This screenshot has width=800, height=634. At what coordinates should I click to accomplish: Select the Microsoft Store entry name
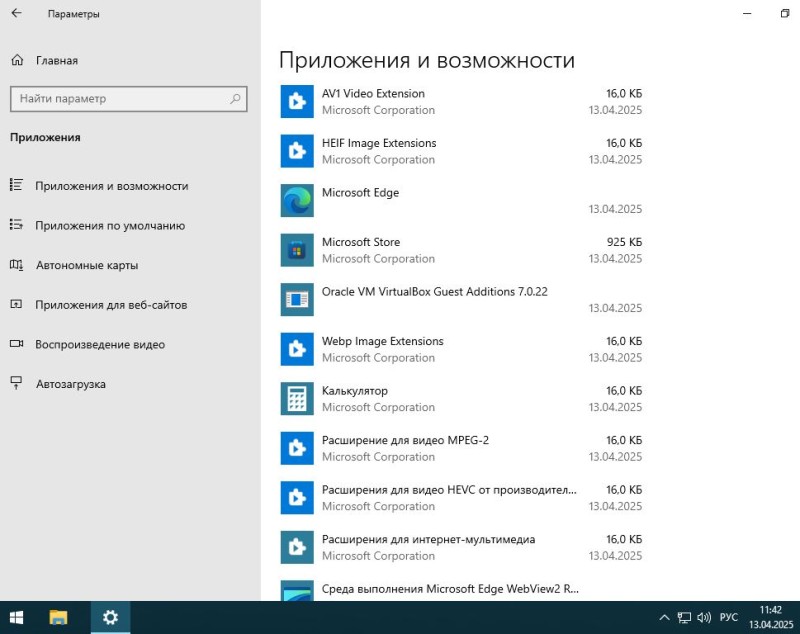pos(361,242)
